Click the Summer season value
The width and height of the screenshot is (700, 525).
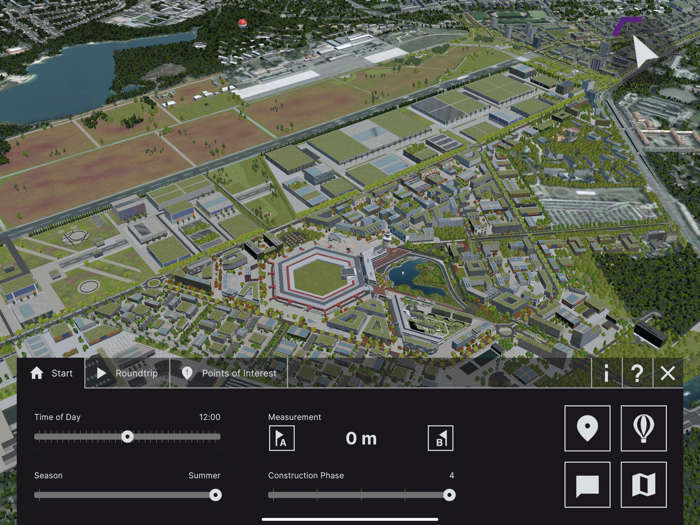pos(204,475)
